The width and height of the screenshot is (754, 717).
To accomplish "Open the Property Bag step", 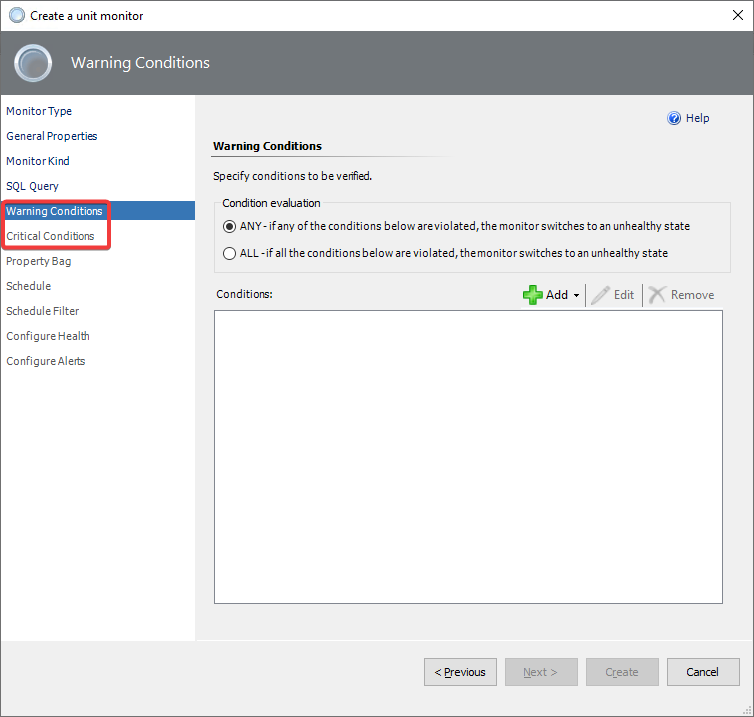I will 38,261.
